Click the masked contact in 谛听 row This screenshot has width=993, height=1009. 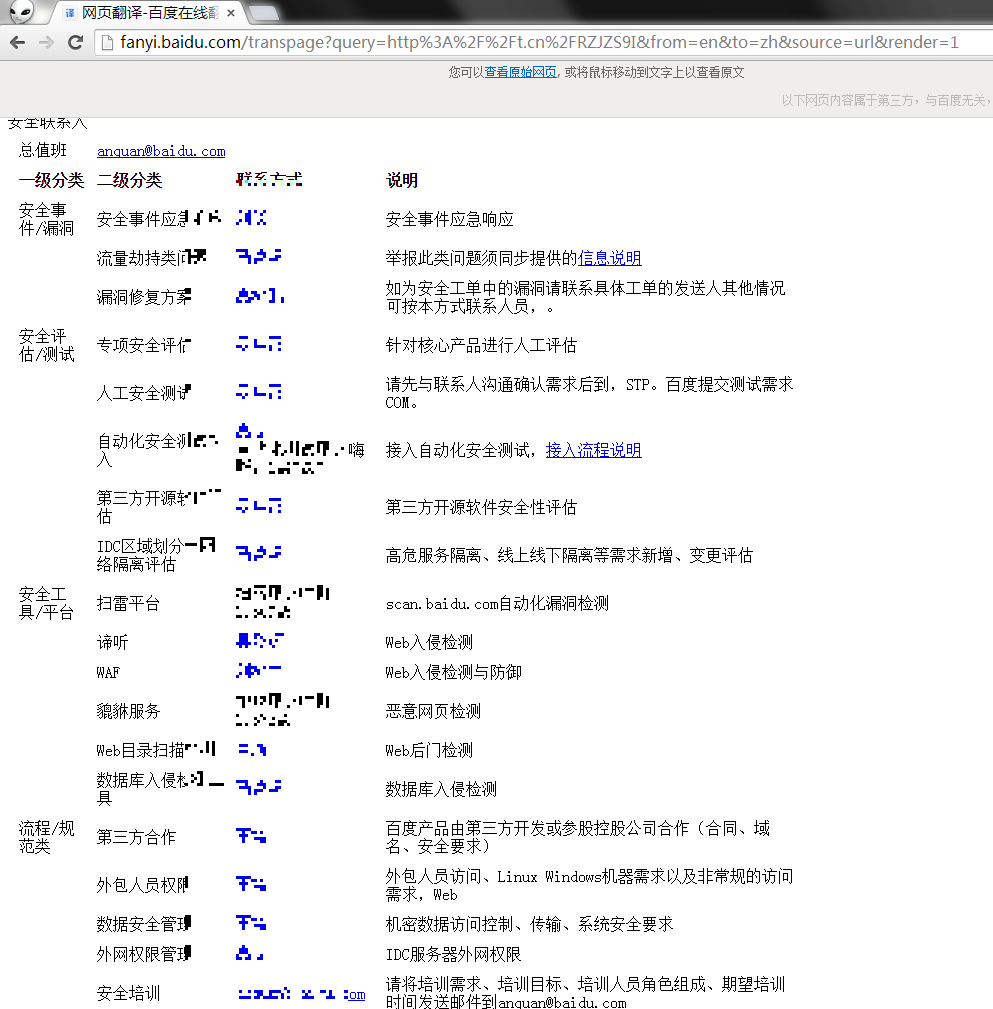[260, 641]
